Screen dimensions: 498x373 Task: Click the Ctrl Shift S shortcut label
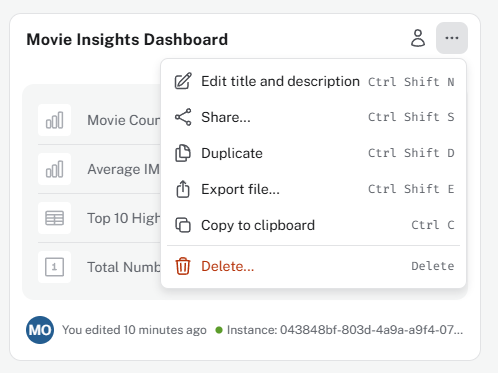pyautogui.click(x=411, y=117)
